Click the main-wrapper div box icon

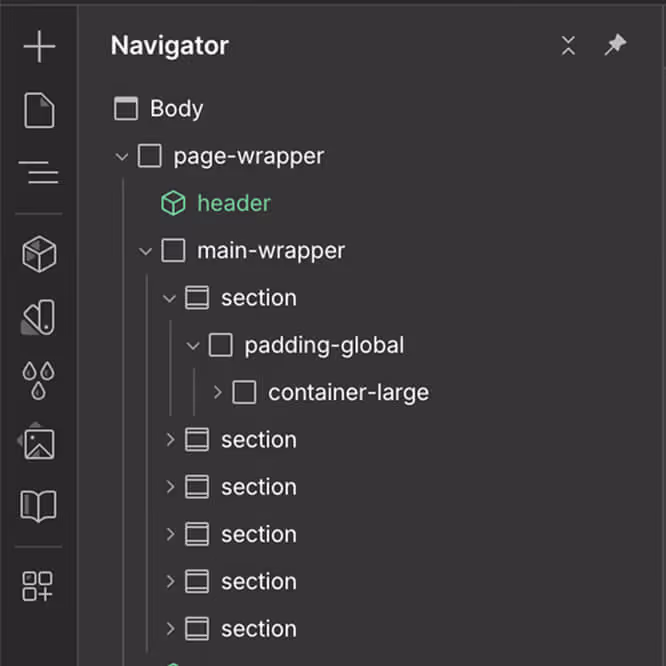tap(173, 250)
